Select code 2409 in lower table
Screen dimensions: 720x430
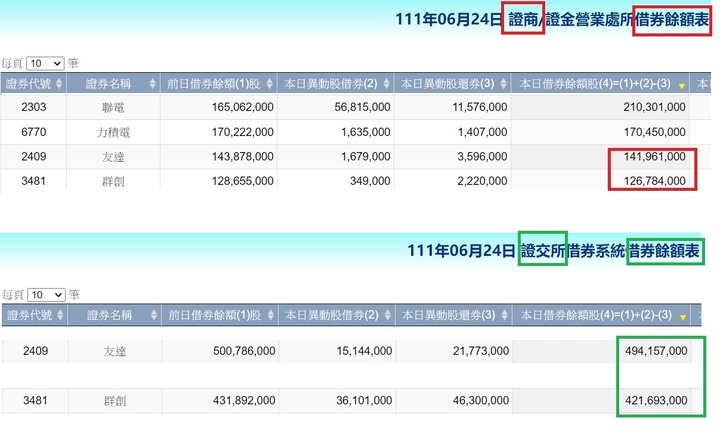(35, 351)
